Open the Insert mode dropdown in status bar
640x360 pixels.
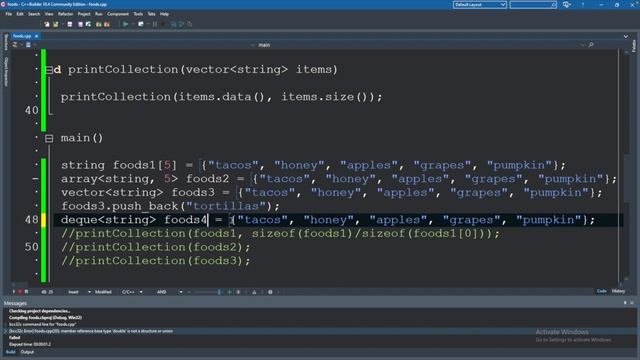[x=89, y=292]
